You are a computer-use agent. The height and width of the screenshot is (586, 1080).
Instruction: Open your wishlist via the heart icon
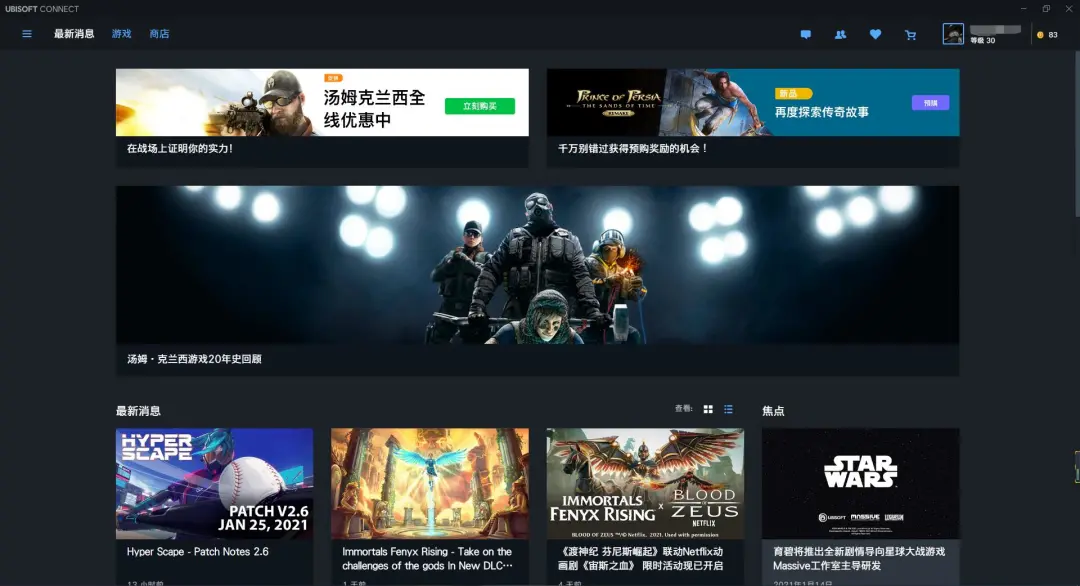click(875, 34)
